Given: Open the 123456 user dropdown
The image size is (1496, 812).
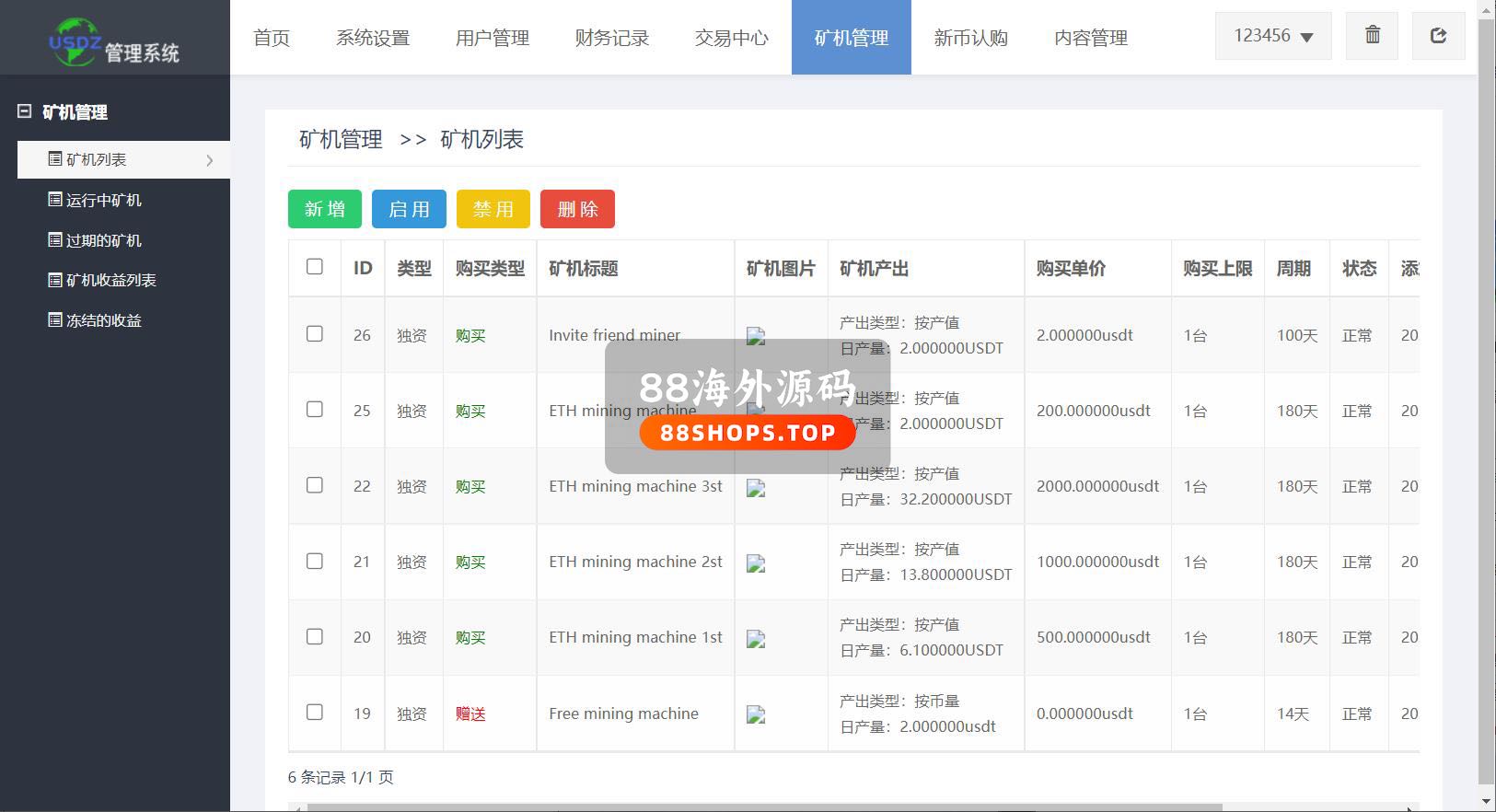Looking at the screenshot, I should tap(1273, 36).
